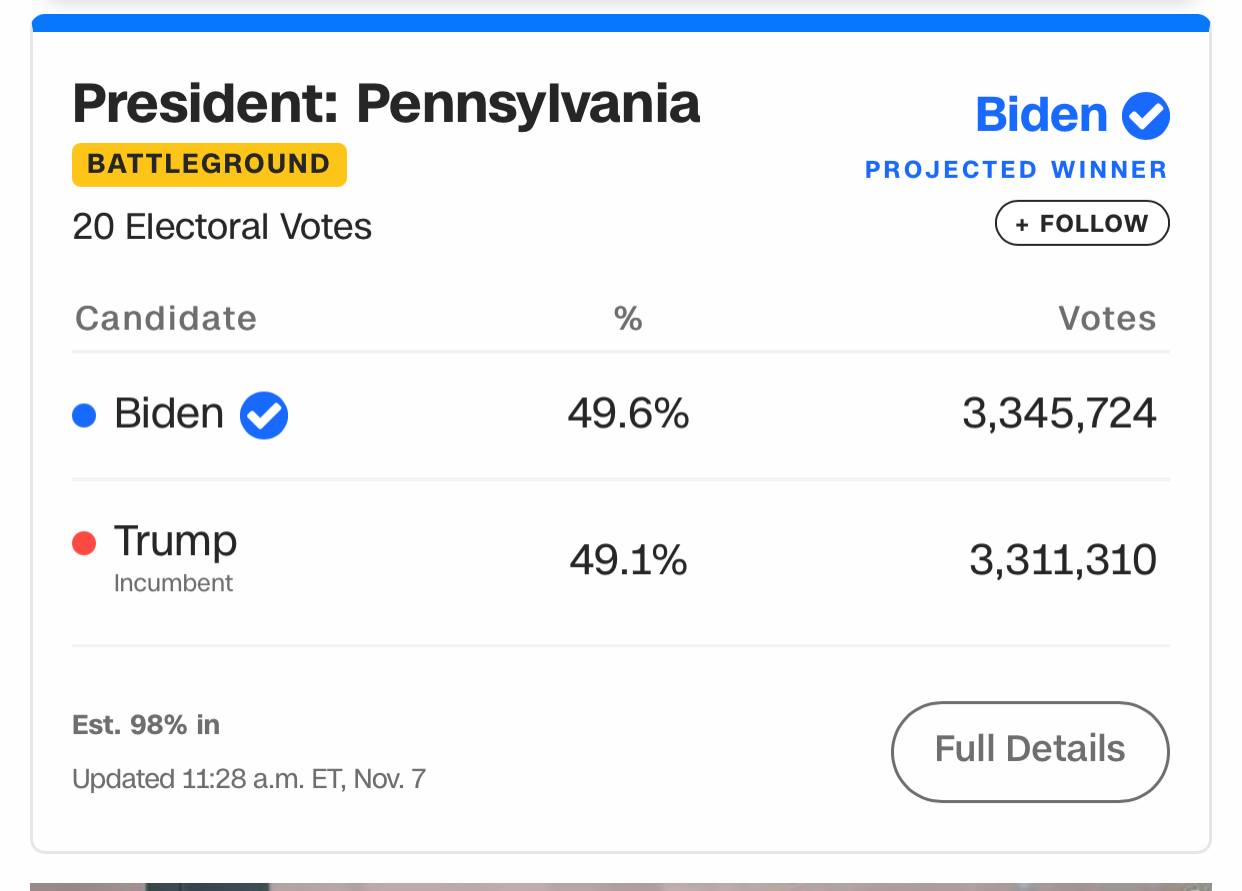This screenshot has width=1242, height=891.
Task: Click the PROJECTED WINNER label
Action: point(1016,170)
